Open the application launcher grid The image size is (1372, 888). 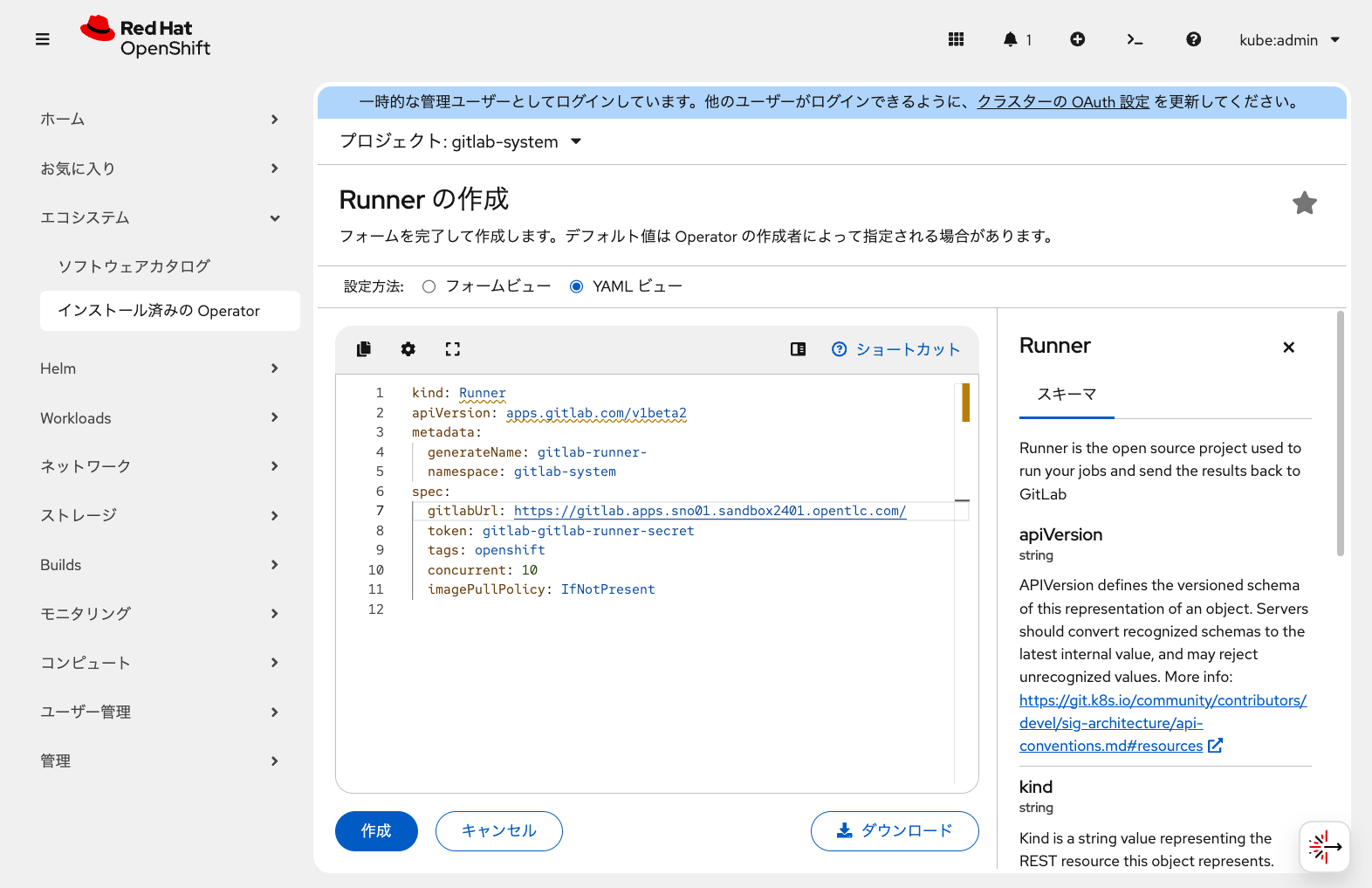tap(956, 39)
